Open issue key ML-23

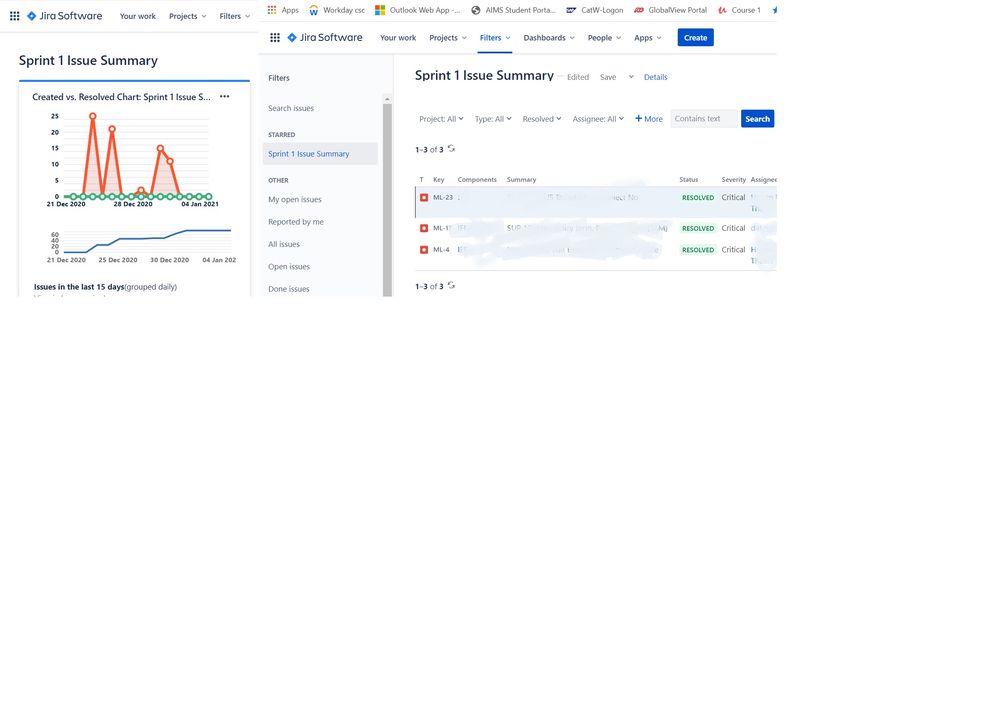(443, 198)
